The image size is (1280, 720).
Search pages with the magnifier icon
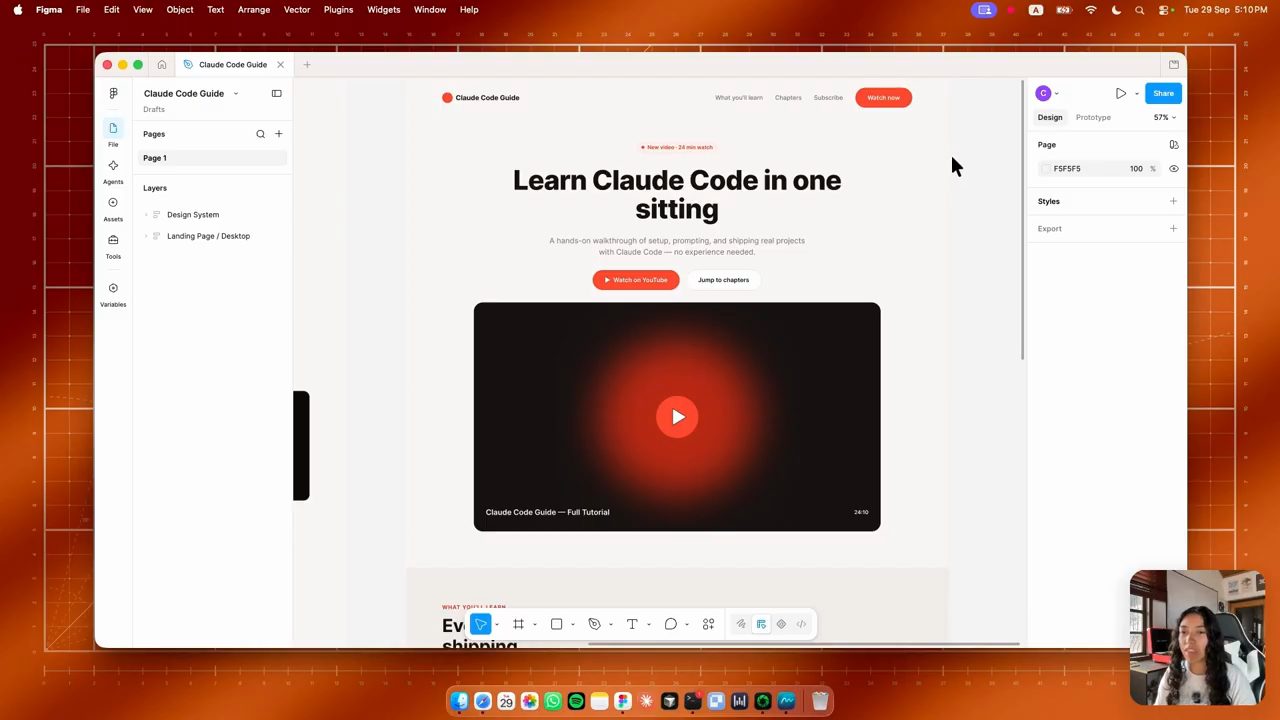(x=260, y=134)
